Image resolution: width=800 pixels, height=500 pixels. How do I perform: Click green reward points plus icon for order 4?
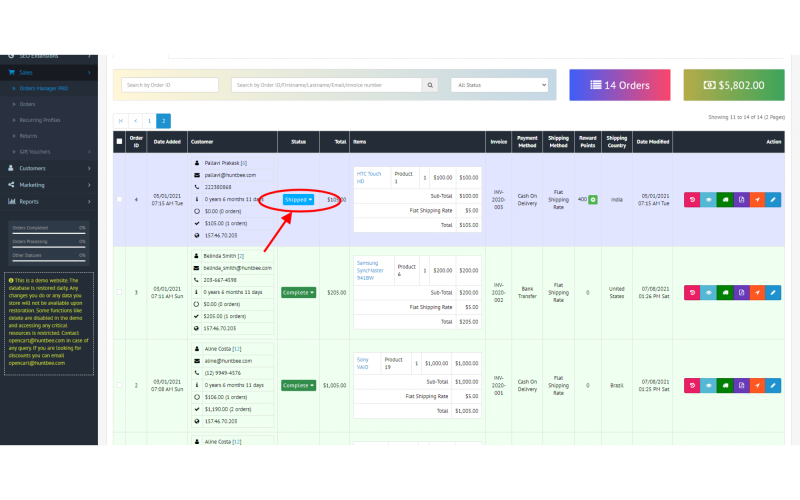click(593, 199)
